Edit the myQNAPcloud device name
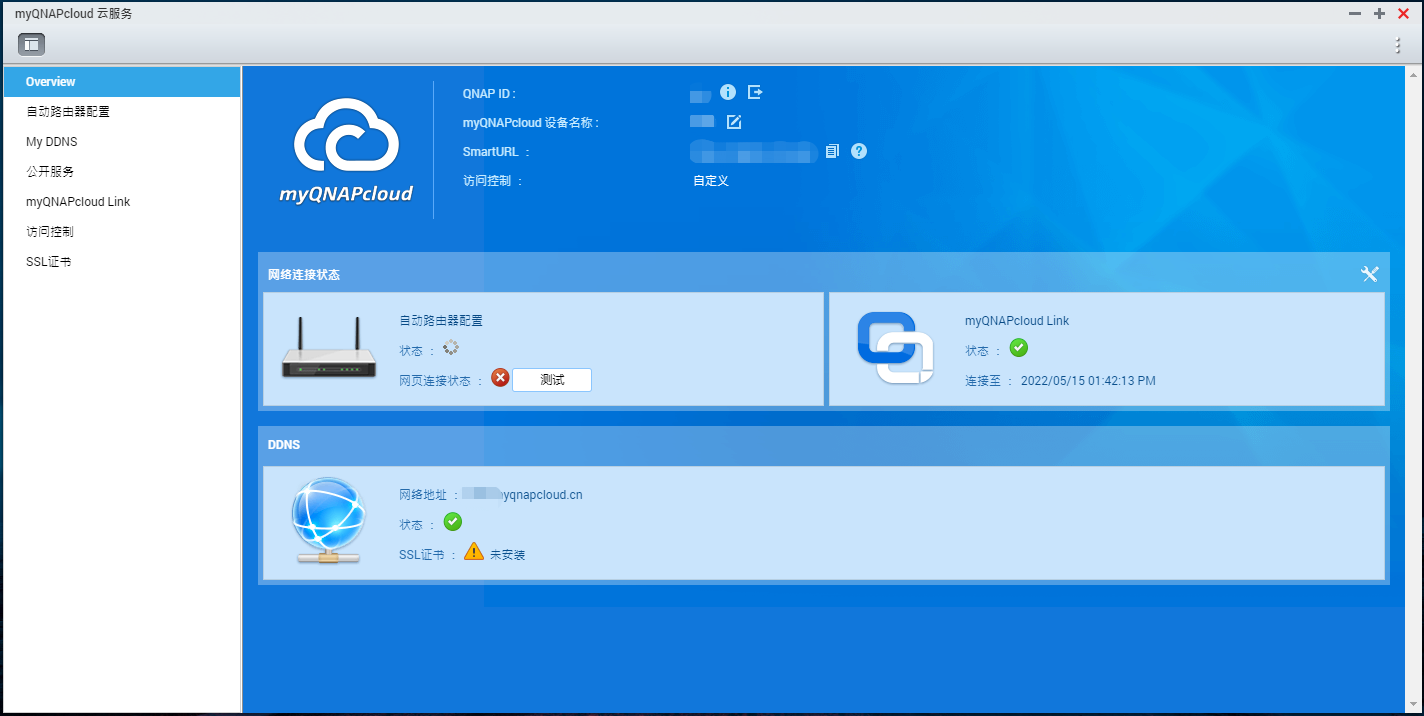Image resolution: width=1424 pixels, height=716 pixels. (734, 122)
